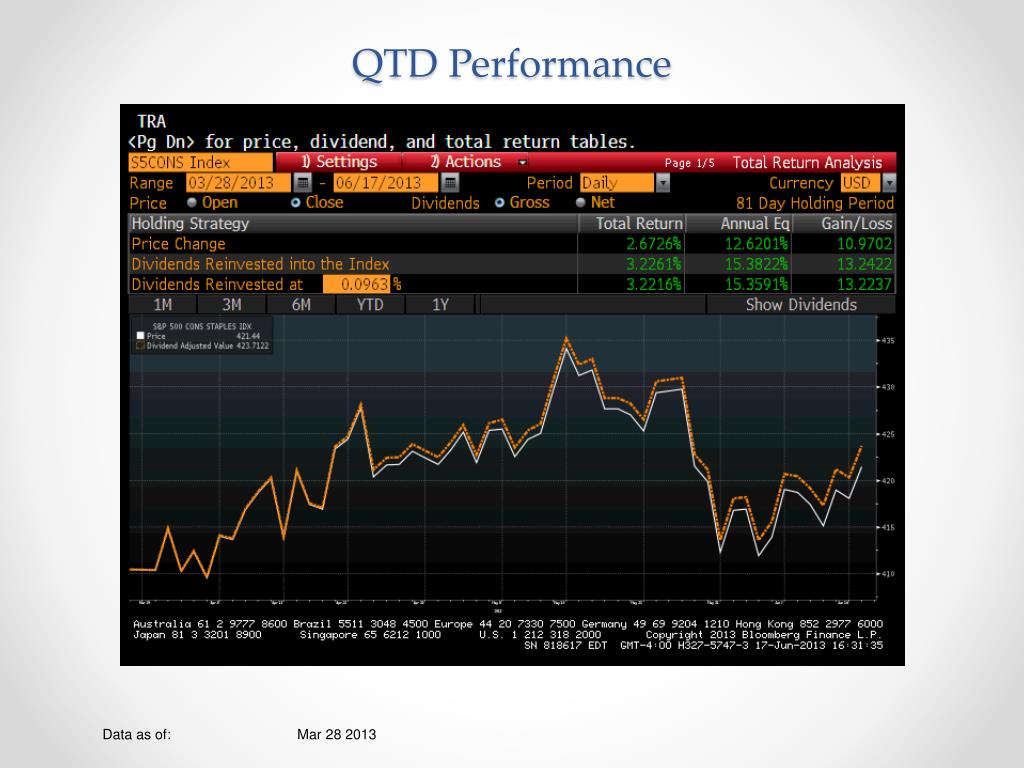Click the Show Dividends button

801,304
